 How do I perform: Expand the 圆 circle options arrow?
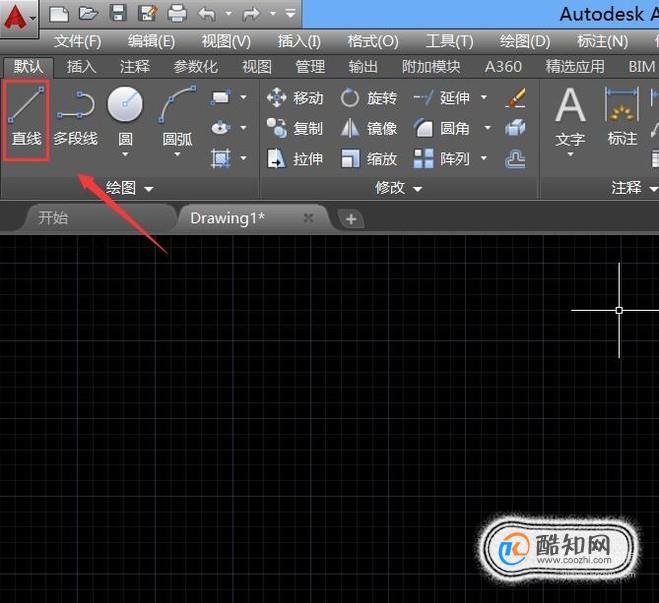[125, 155]
